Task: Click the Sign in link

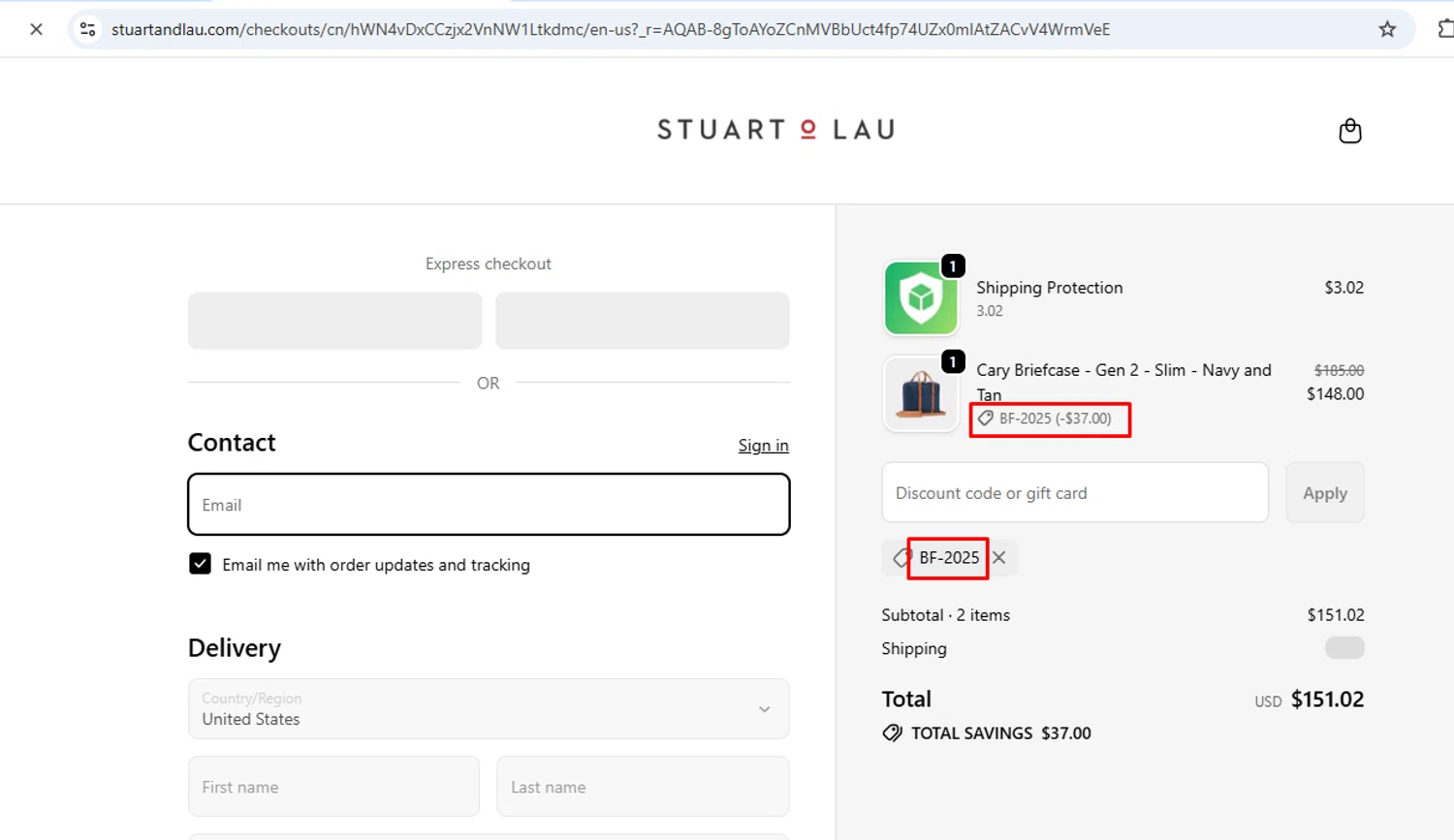Action: pyautogui.click(x=763, y=446)
